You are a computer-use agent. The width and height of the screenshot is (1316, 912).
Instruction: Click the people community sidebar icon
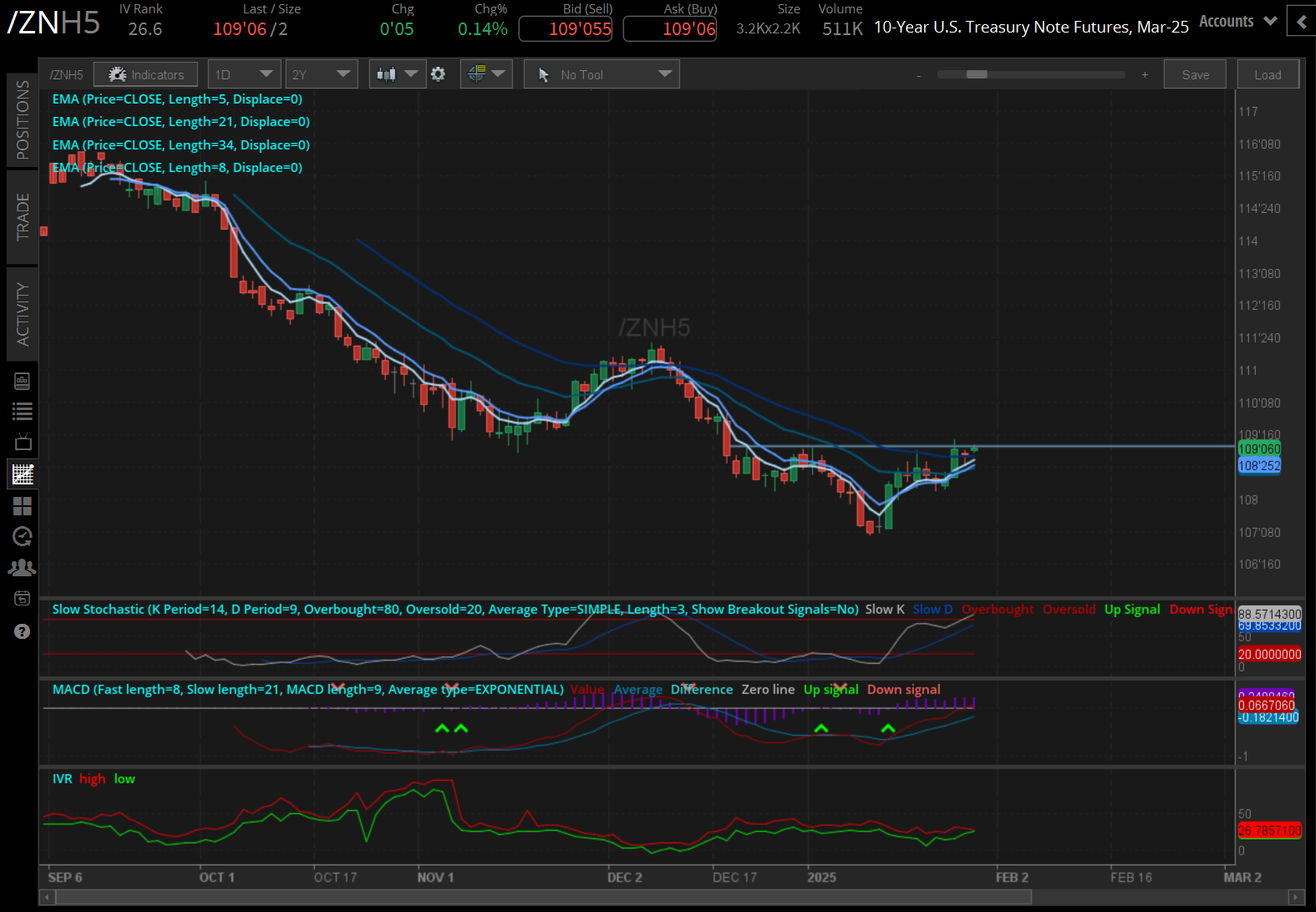tap(22, 568)
